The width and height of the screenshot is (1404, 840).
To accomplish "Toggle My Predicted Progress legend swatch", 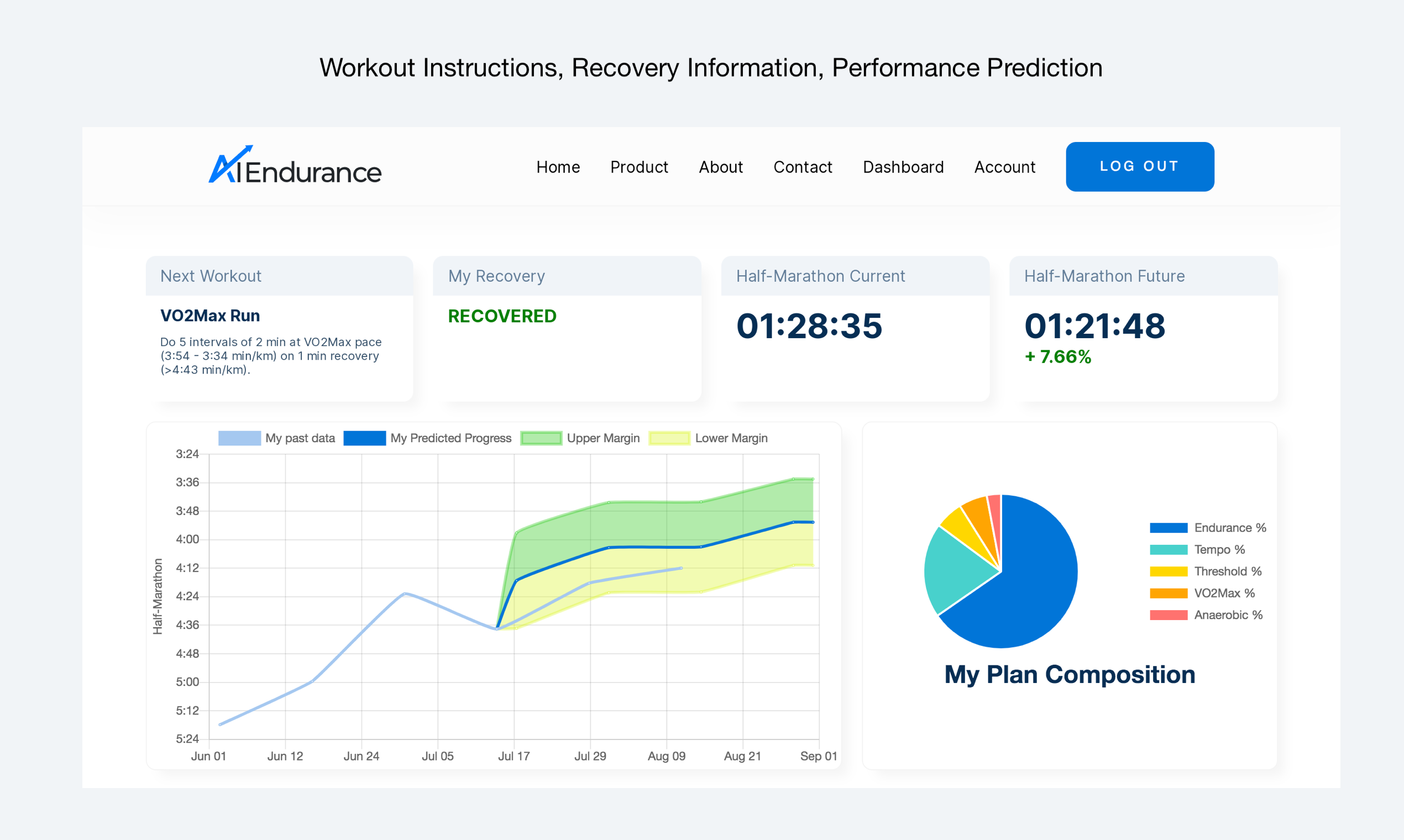I will 365,438.
